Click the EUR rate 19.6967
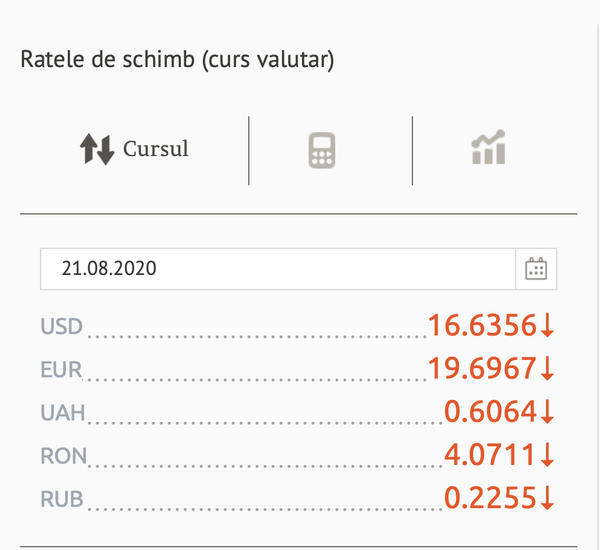The width and height of the screenshot is (600, 550). (482, 368)
